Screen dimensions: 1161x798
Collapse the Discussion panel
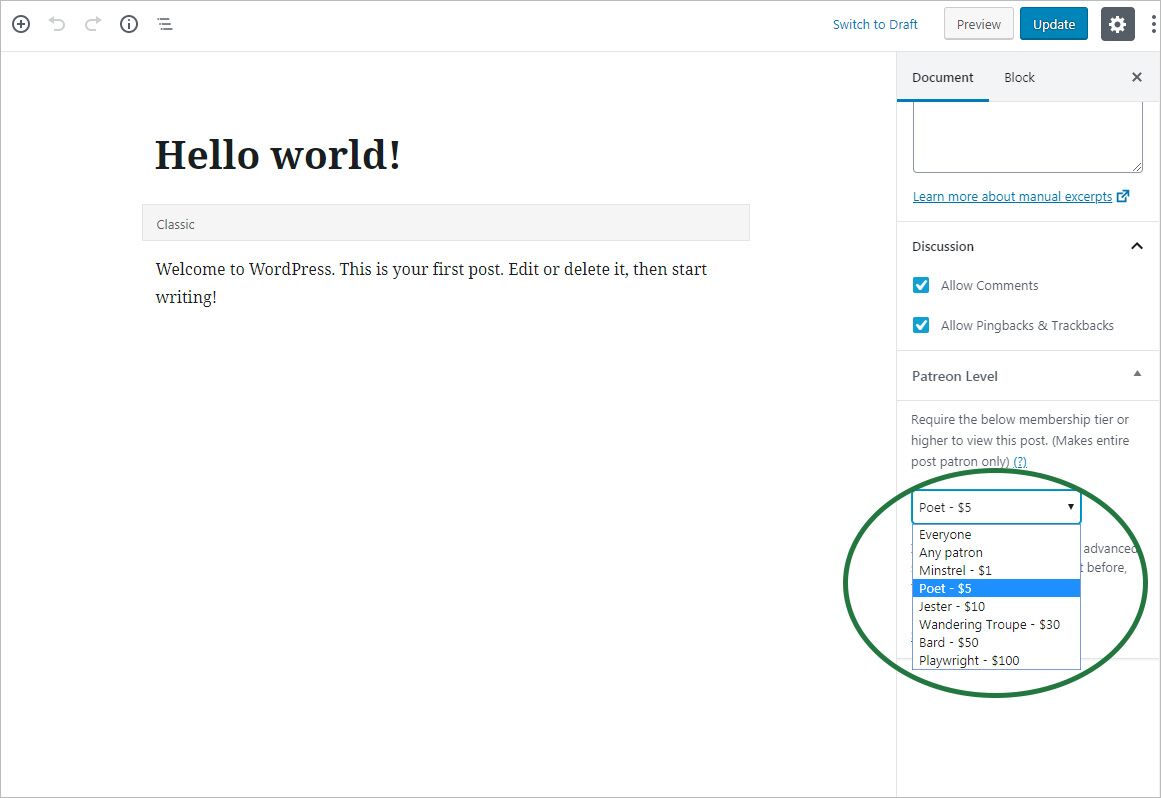click(x=1136, y=246)
